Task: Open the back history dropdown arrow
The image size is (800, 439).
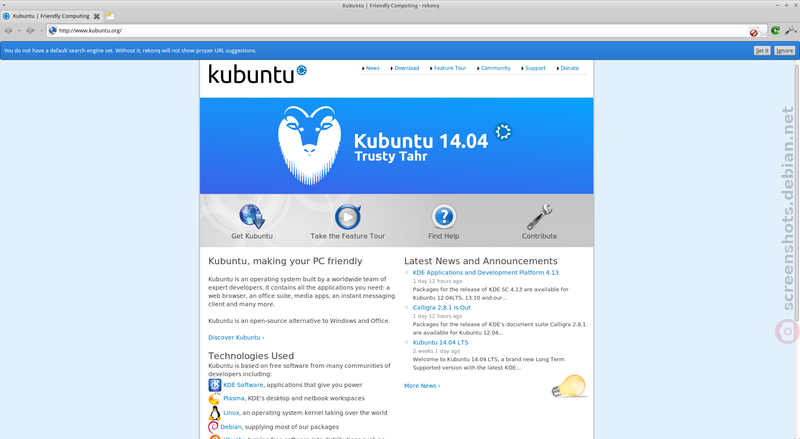Action: click(19, 31)
